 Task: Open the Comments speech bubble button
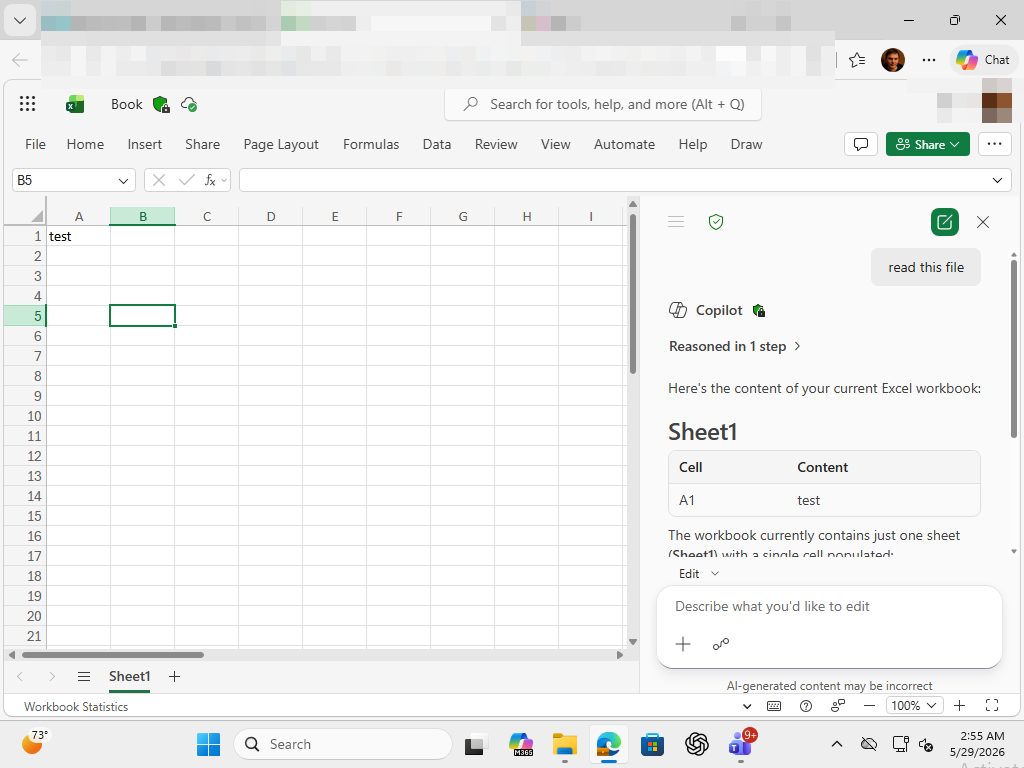point(861,144)
